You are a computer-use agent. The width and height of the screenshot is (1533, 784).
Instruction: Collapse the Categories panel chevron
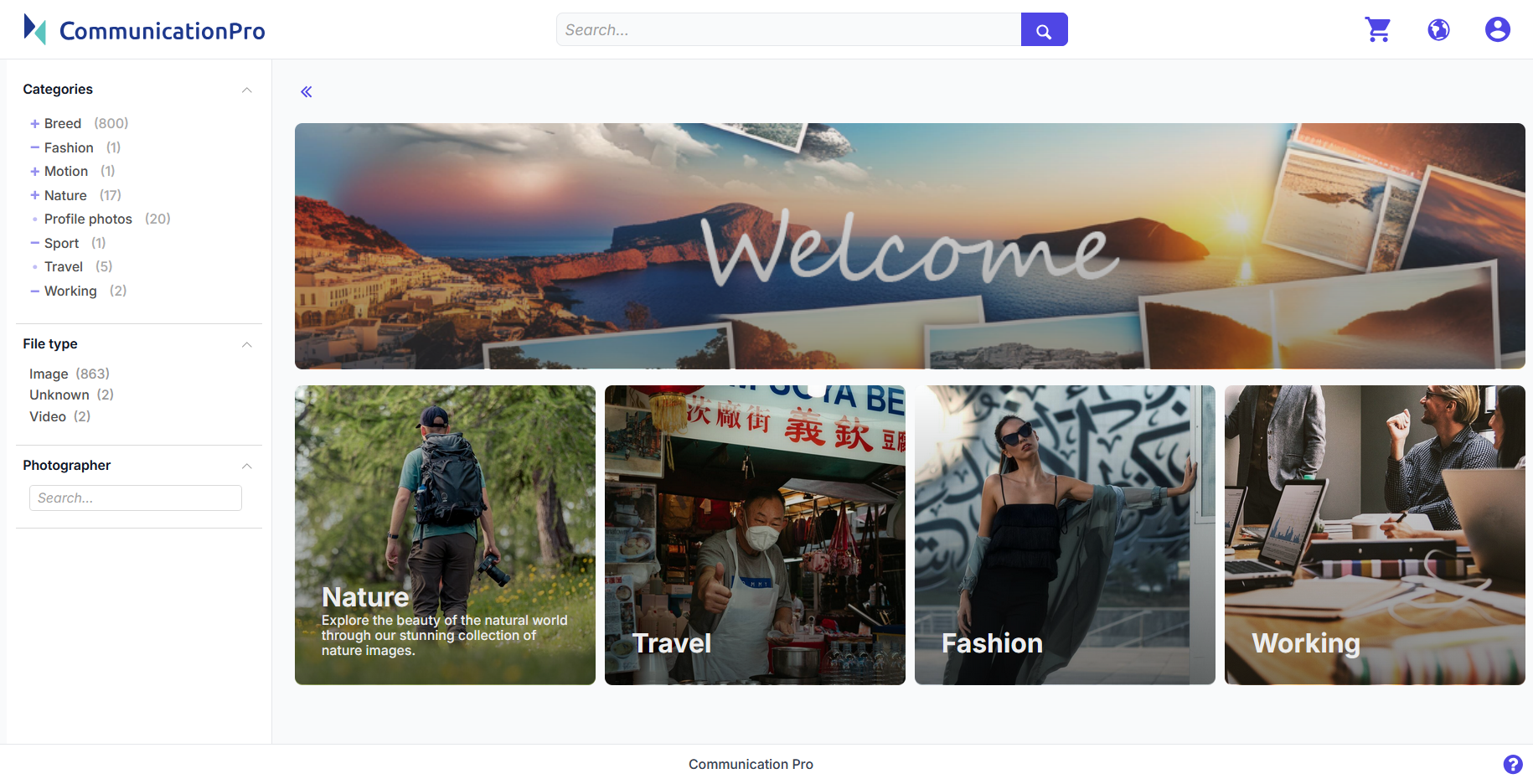tap(246, 90)
